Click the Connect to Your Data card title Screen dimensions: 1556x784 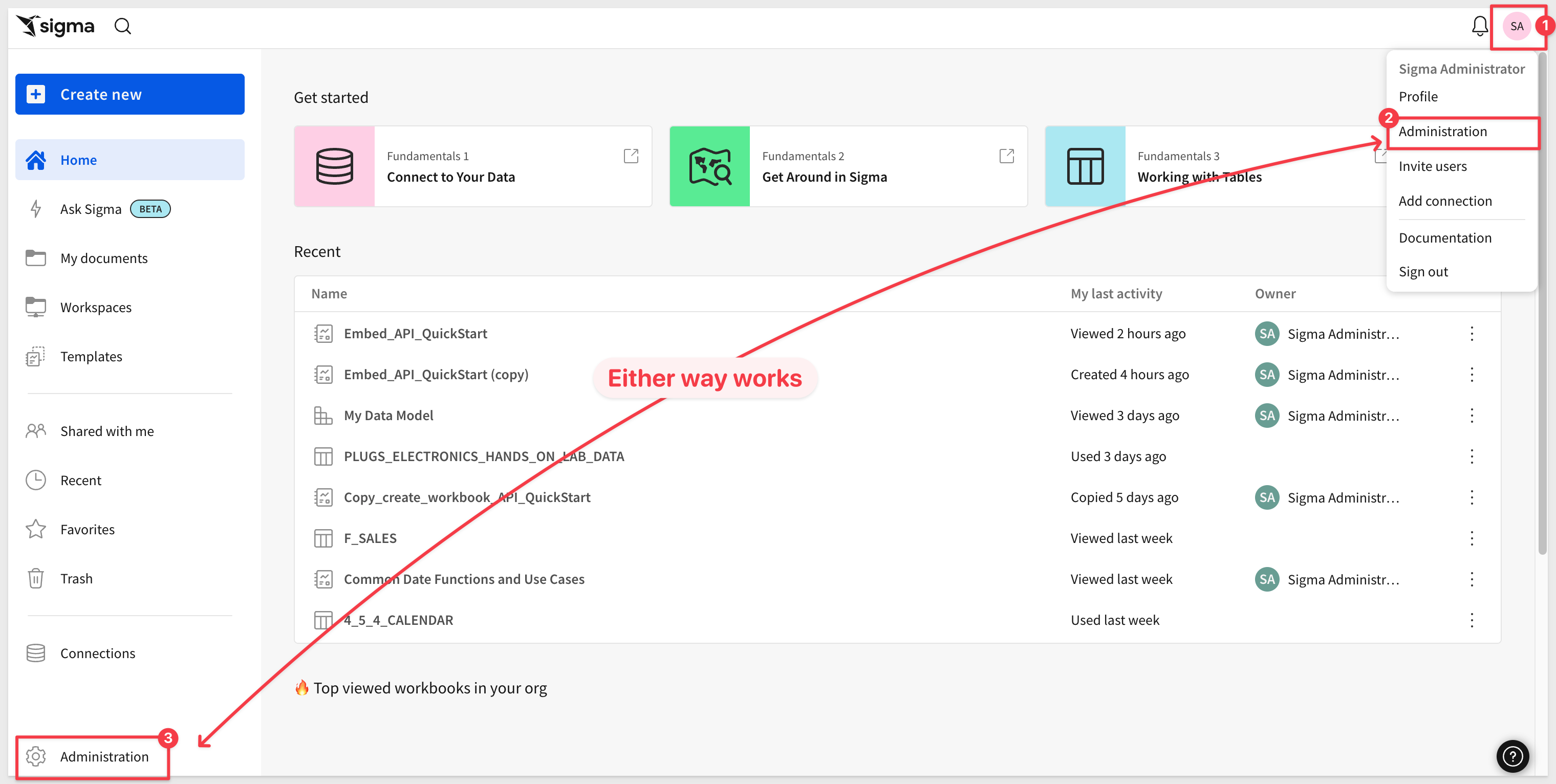point(450,177)
